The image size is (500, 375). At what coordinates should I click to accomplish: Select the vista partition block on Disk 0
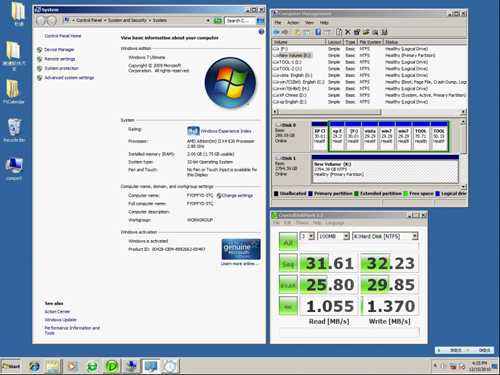pyautogui.click(x=370, y=136)
